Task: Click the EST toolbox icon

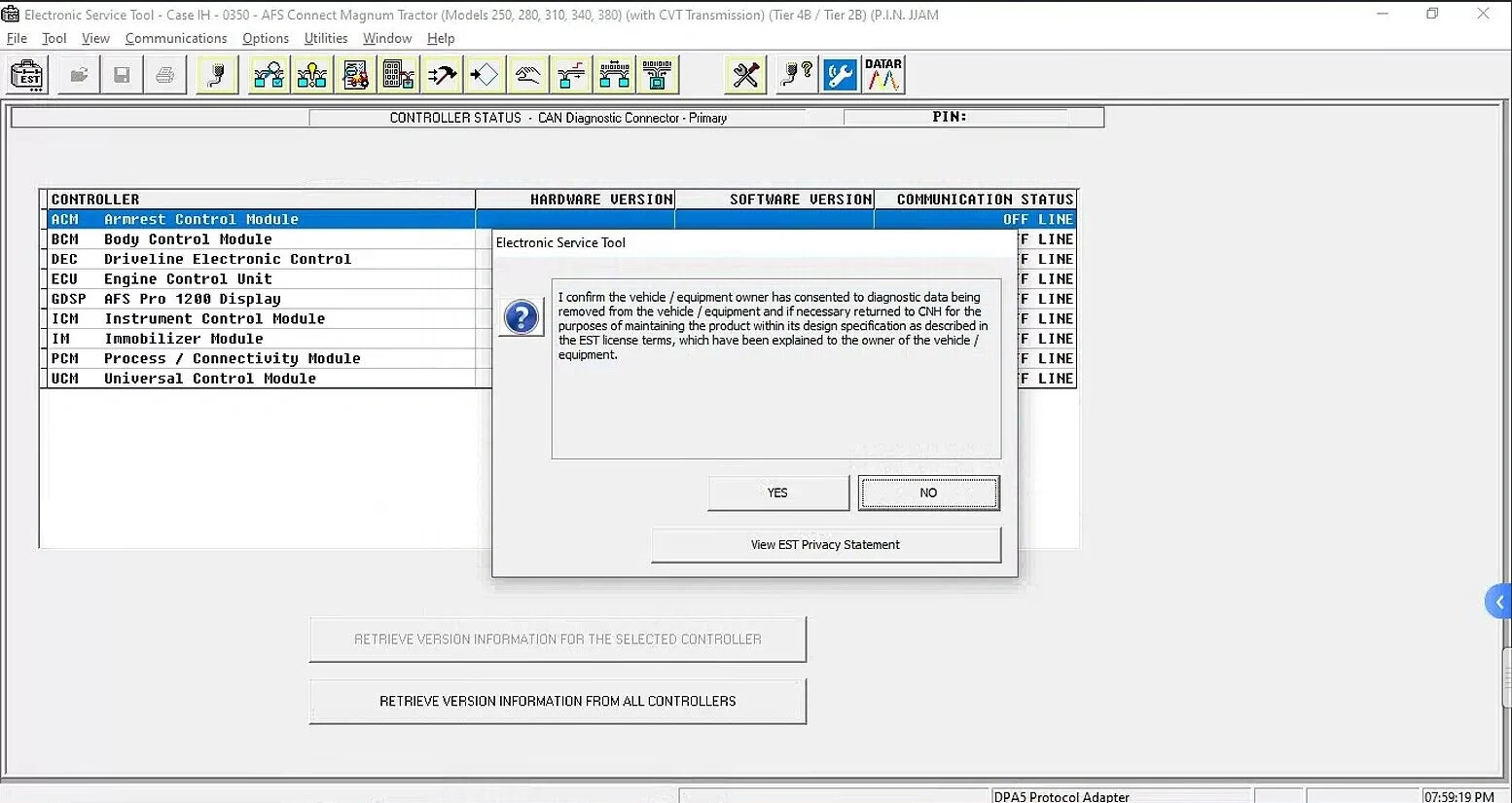Action: [x=27, y=75]
